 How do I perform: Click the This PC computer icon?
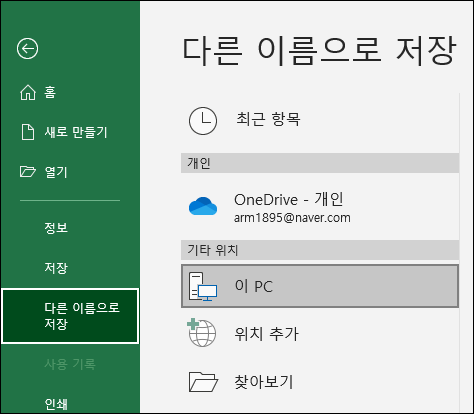(203, 286)
